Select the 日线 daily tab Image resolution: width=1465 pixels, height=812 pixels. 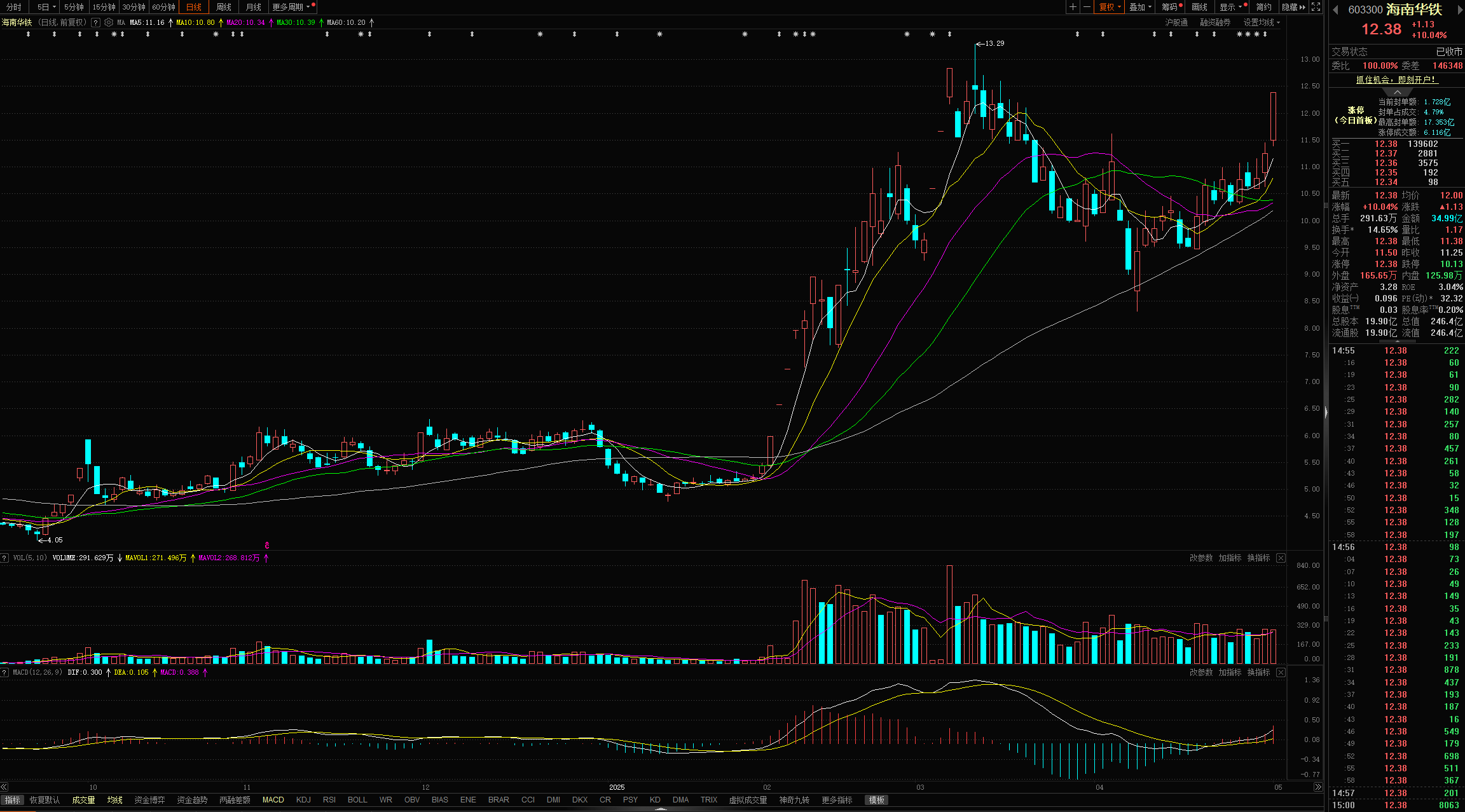tap(194, 7)
